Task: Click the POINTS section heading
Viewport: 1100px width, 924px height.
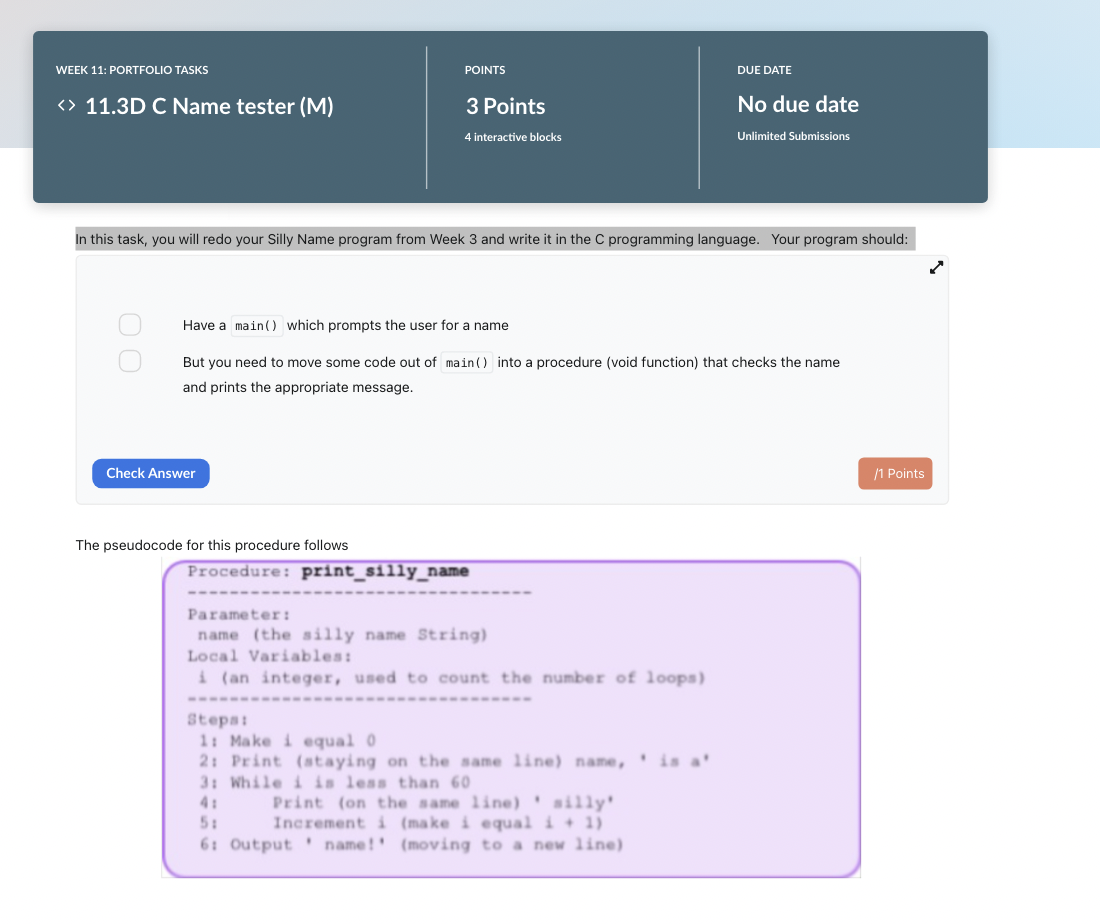Action: (485, 70)
